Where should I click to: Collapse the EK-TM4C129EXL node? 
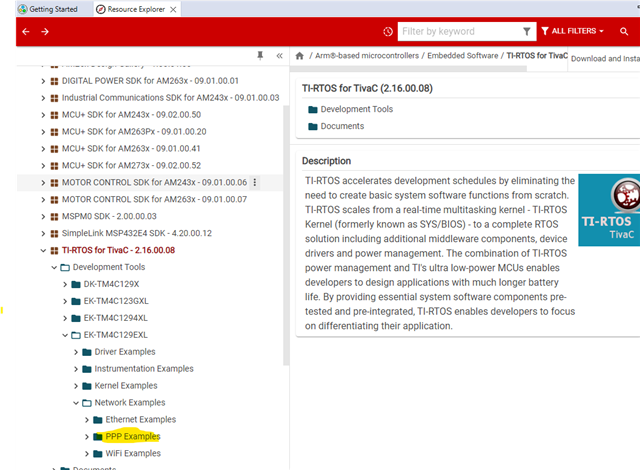click(x=65, y=335)
